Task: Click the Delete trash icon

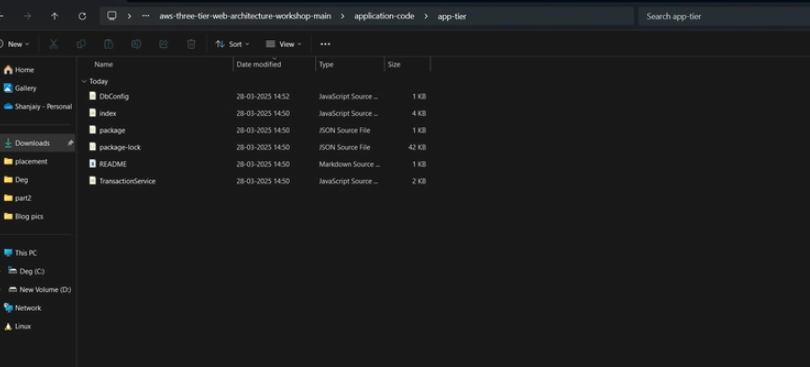Action: pyautogui.click(x=191, y=44)
